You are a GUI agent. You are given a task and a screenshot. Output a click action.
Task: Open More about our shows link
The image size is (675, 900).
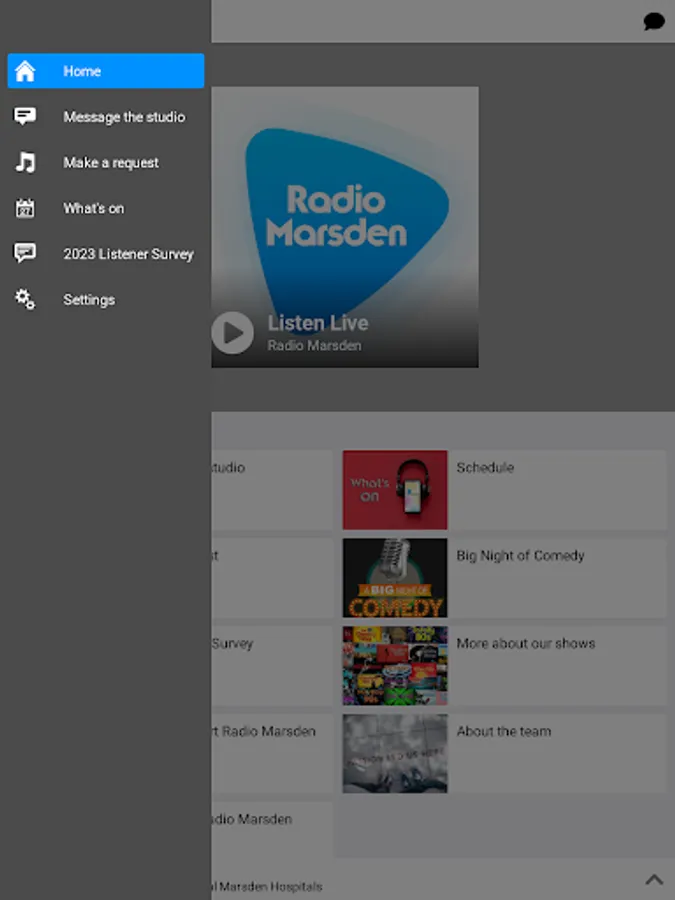tap(525, 643)
